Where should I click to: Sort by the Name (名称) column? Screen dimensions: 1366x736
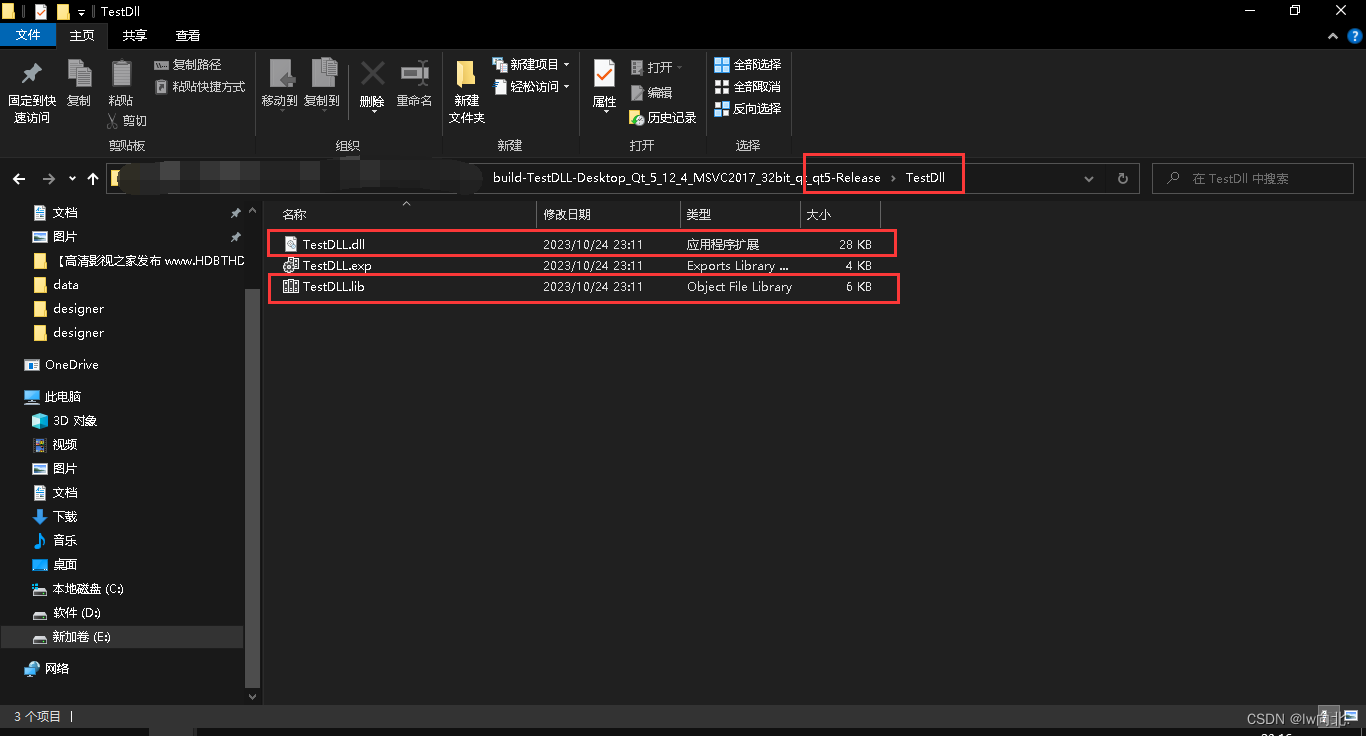click(405, 214)
